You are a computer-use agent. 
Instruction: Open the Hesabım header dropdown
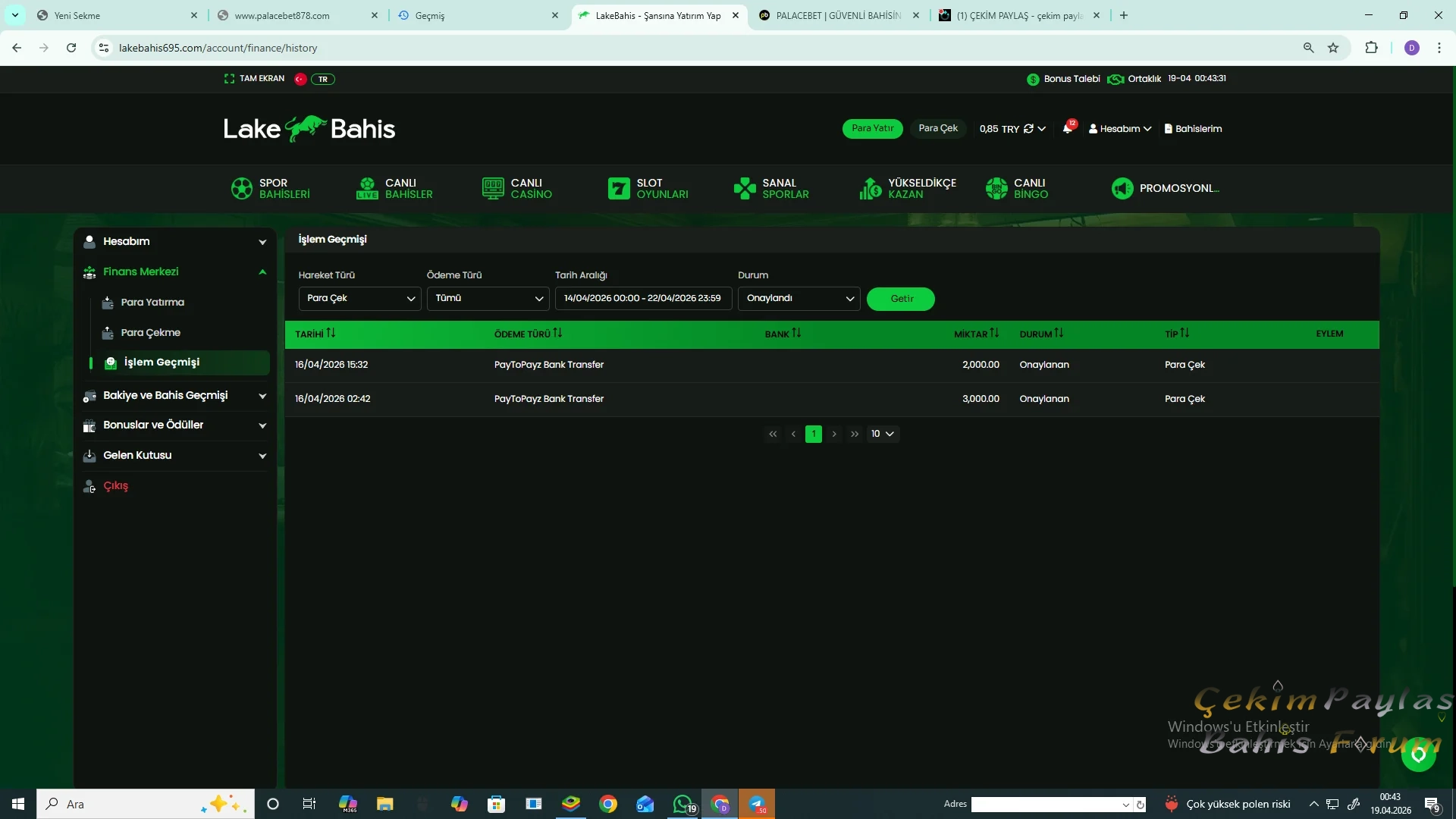click(1120, 129)
